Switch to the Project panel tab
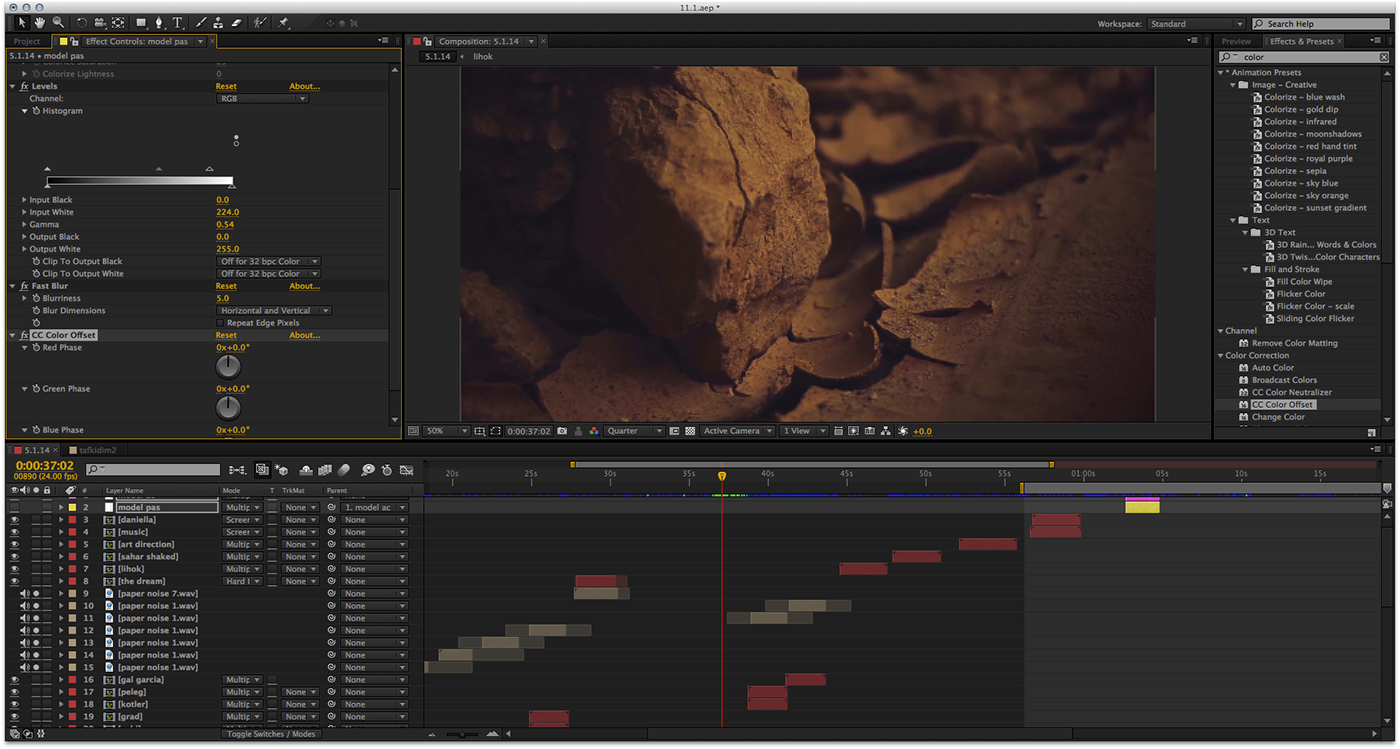The image size is (1400, 749). [x=28, y=41]
